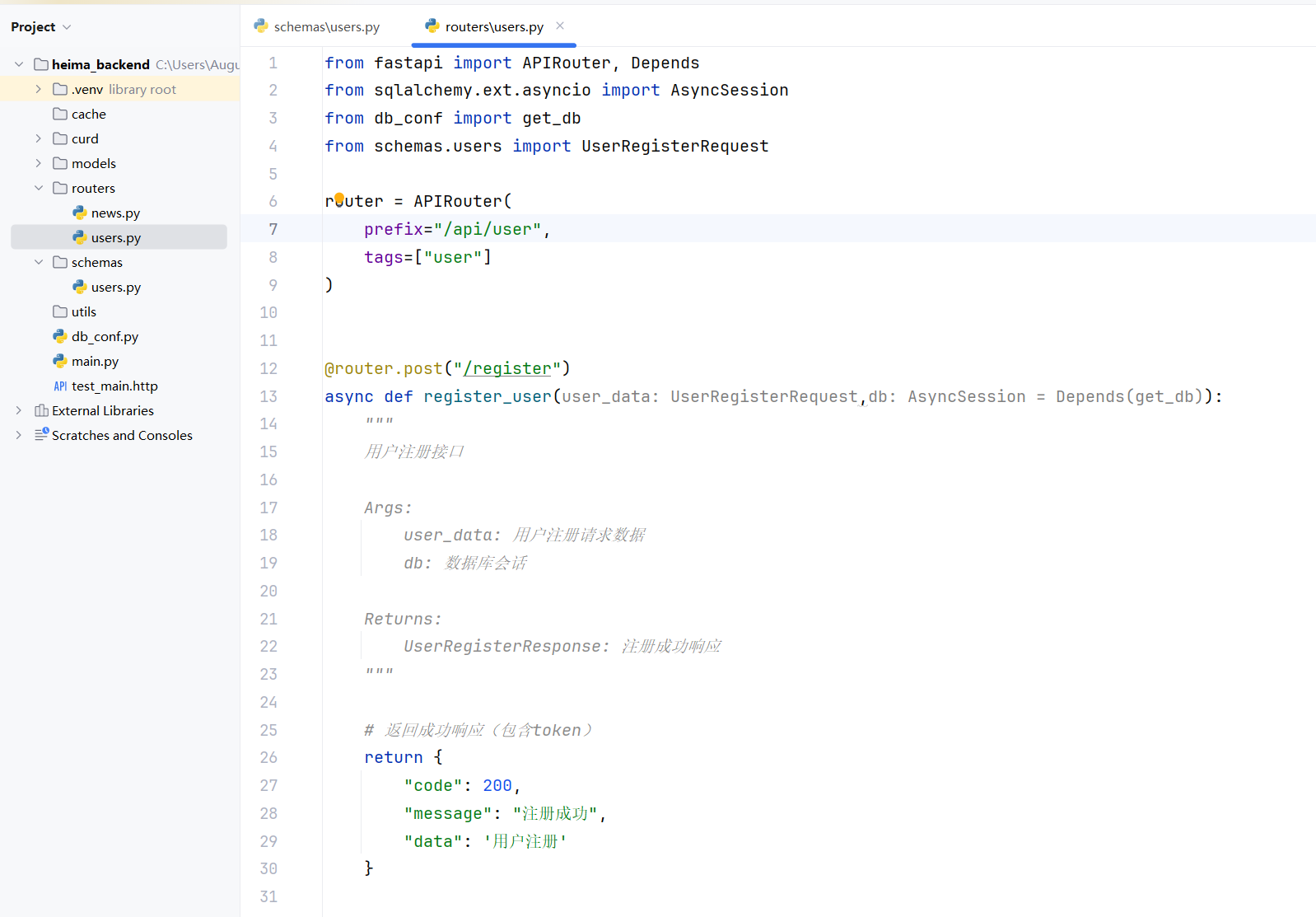This screenshot has width=1316, height=917.
Task: Click the /register route link
Action: pyautogui.click(x=506, y=368)
